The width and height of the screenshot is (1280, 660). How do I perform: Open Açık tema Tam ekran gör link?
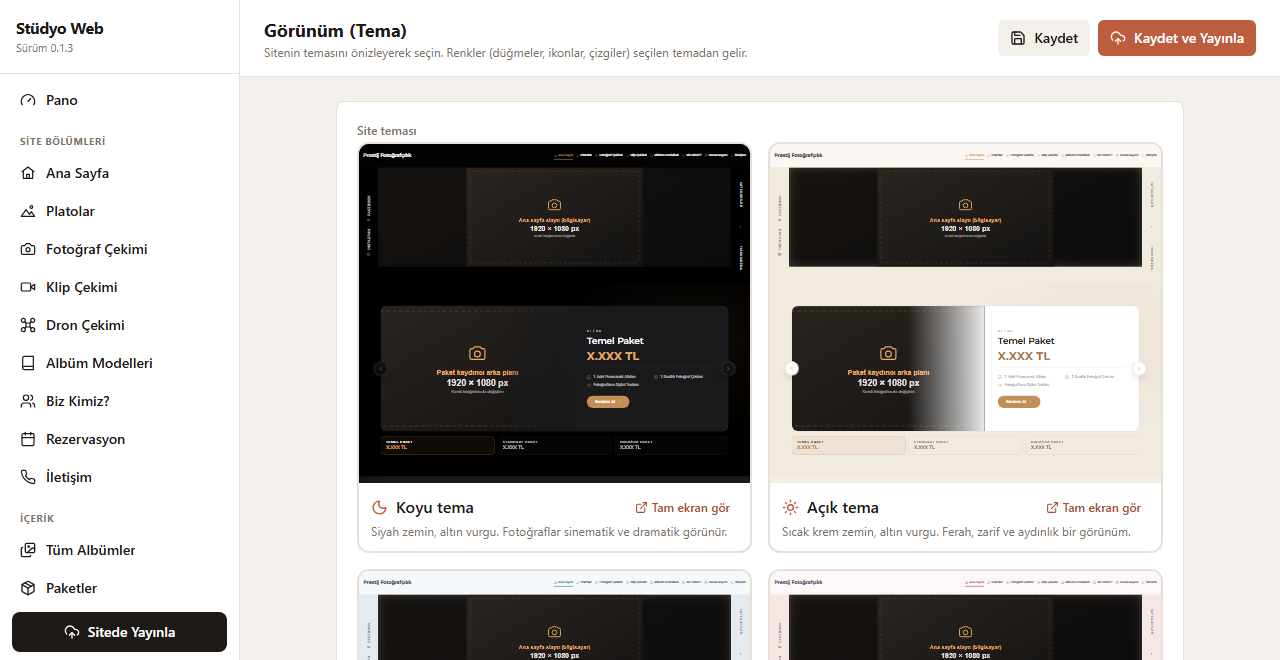1093,508
